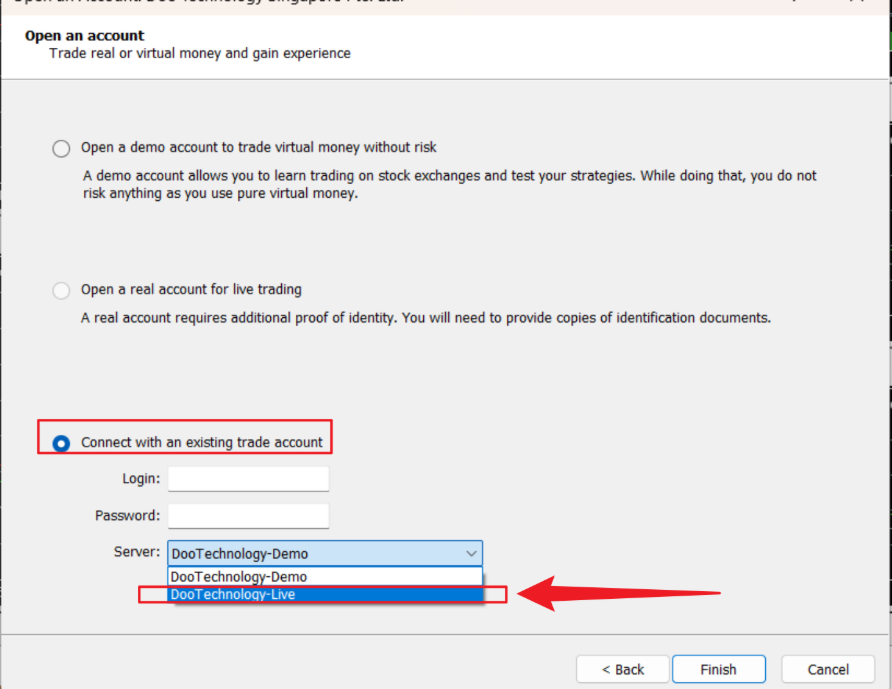Choose DooTechnology-Live from the server list
Screen dimensions: 892x689
[325, 595]
